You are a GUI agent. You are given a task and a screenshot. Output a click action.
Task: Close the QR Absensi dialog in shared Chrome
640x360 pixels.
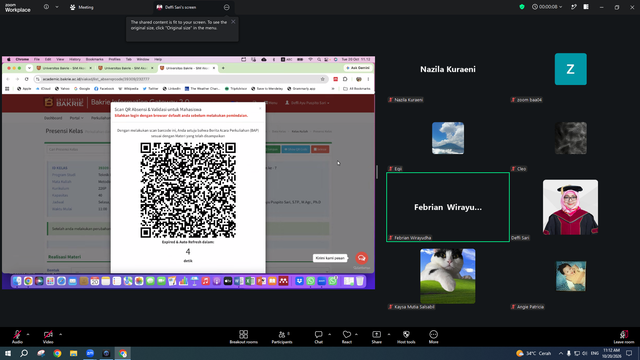coord(260,108)
